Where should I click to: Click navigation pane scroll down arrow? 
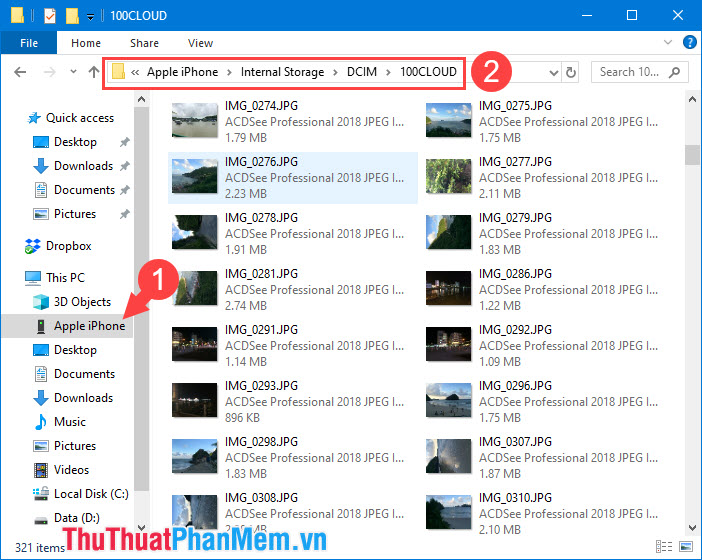tap(141, 527)
